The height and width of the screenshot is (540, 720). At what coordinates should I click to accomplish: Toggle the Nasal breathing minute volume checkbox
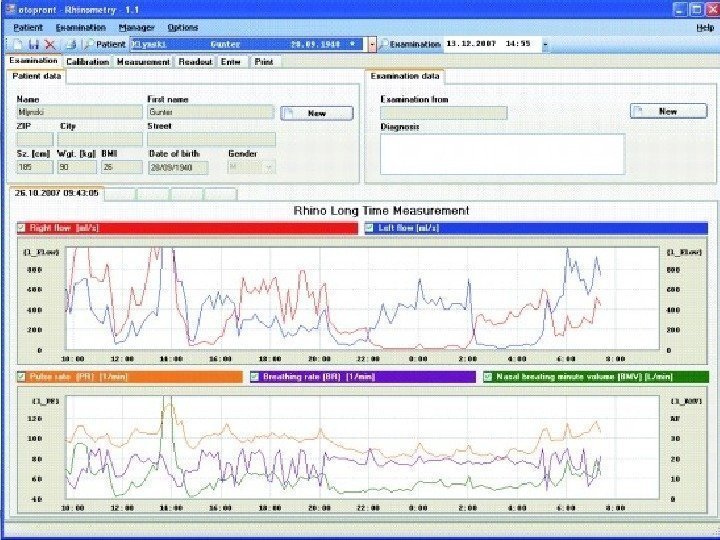[x=488, y=377]
